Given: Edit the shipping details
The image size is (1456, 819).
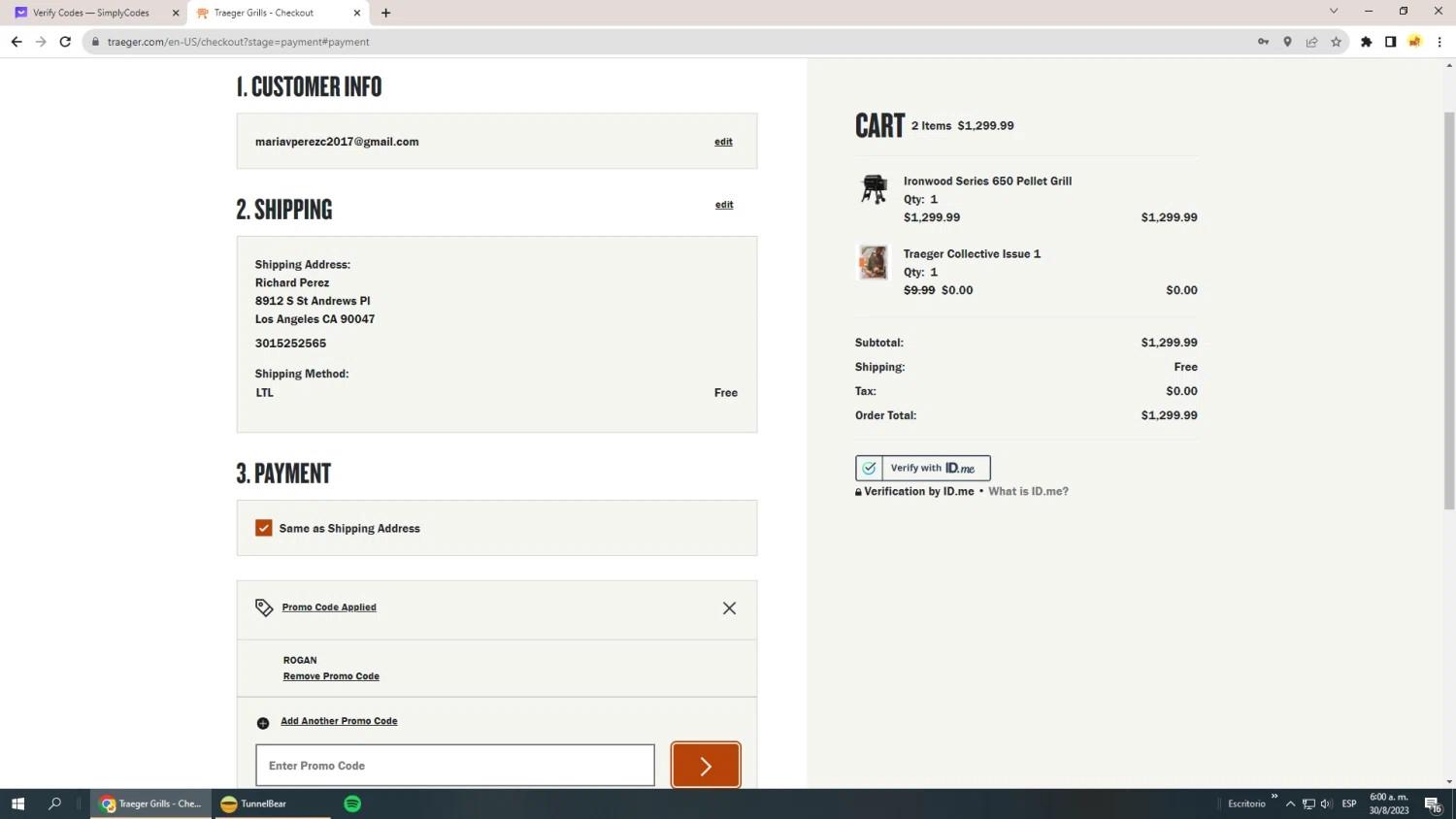Looking at the screenshot, I should pos(724,205).
